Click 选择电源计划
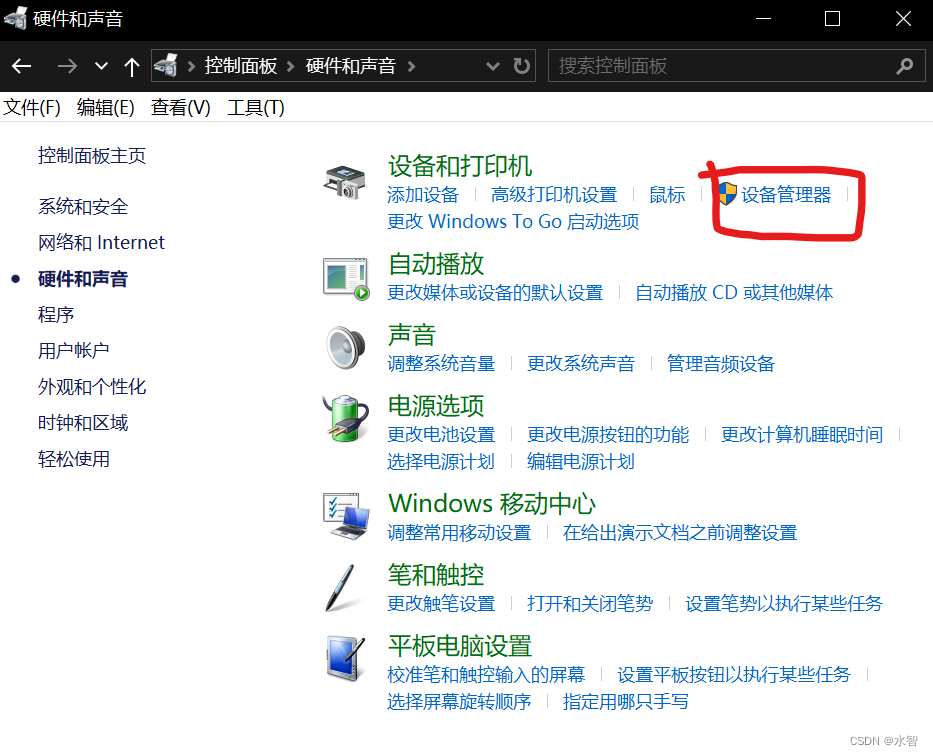 [x=441, y=461]
